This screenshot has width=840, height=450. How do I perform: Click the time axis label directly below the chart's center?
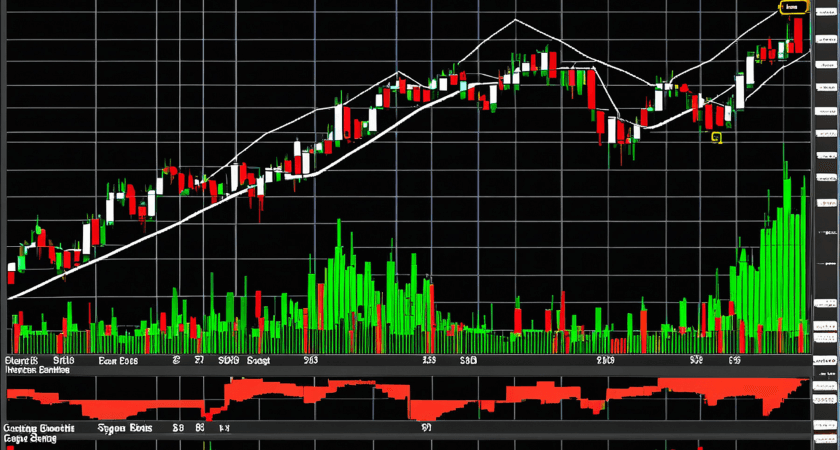429,358
